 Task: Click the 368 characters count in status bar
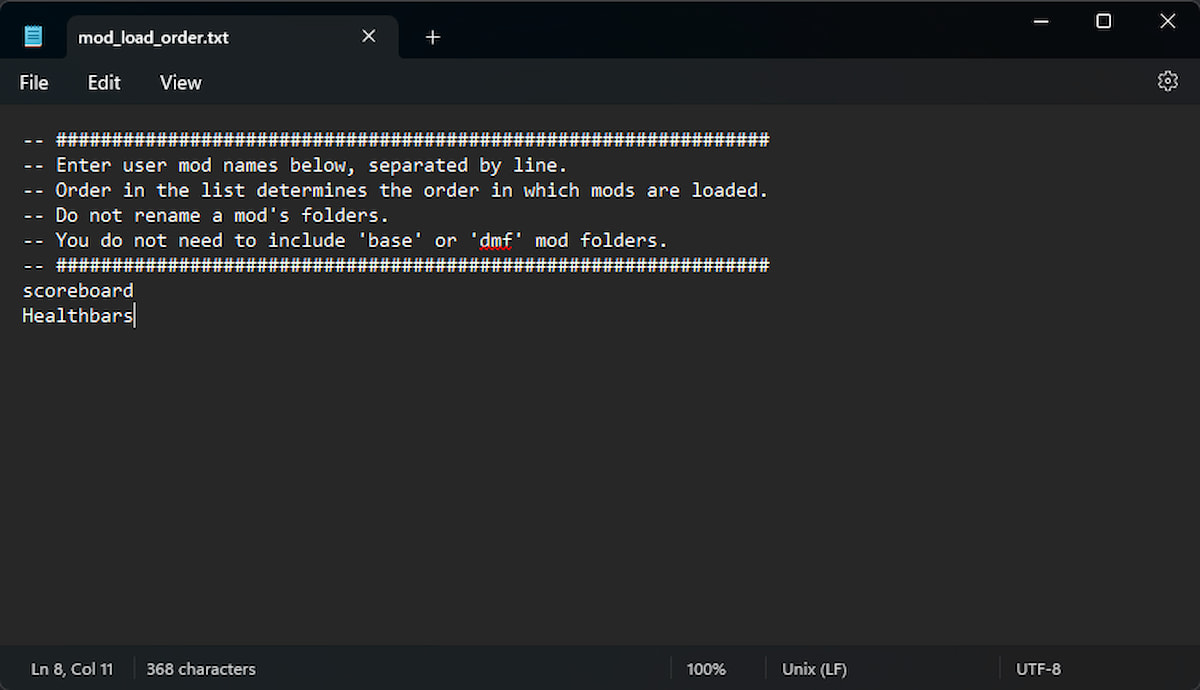[x=201, y=669]
